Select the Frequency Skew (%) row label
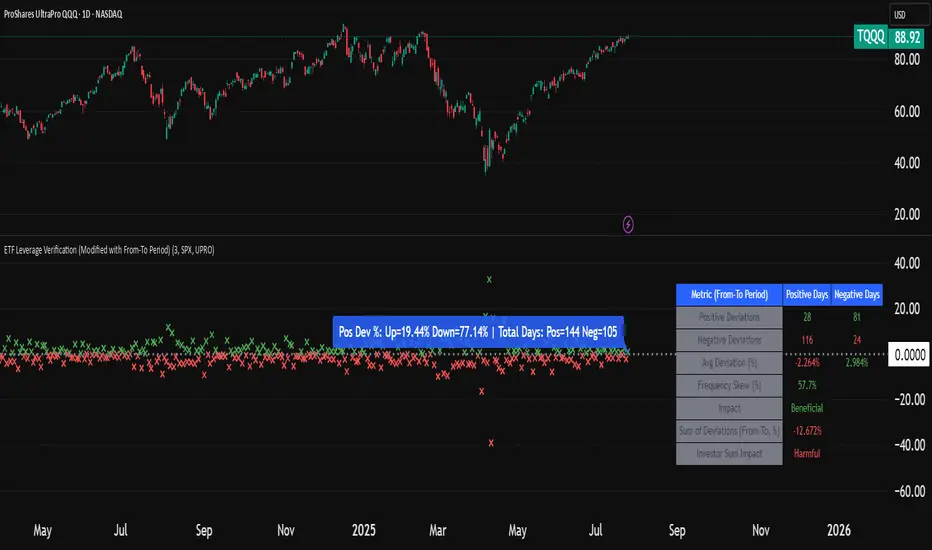 [729, 385]
